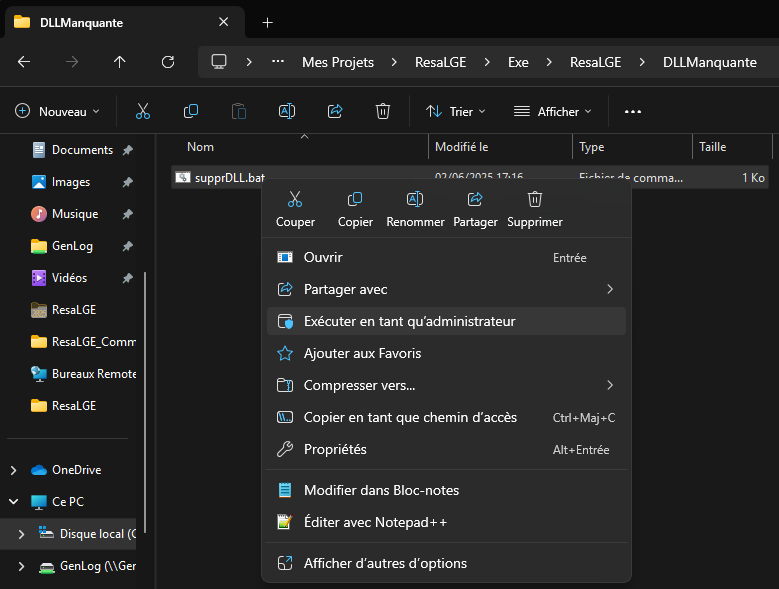Select the supprDLL.bat file icon
Screen dimensions: 779x589
tap(183, 177)
